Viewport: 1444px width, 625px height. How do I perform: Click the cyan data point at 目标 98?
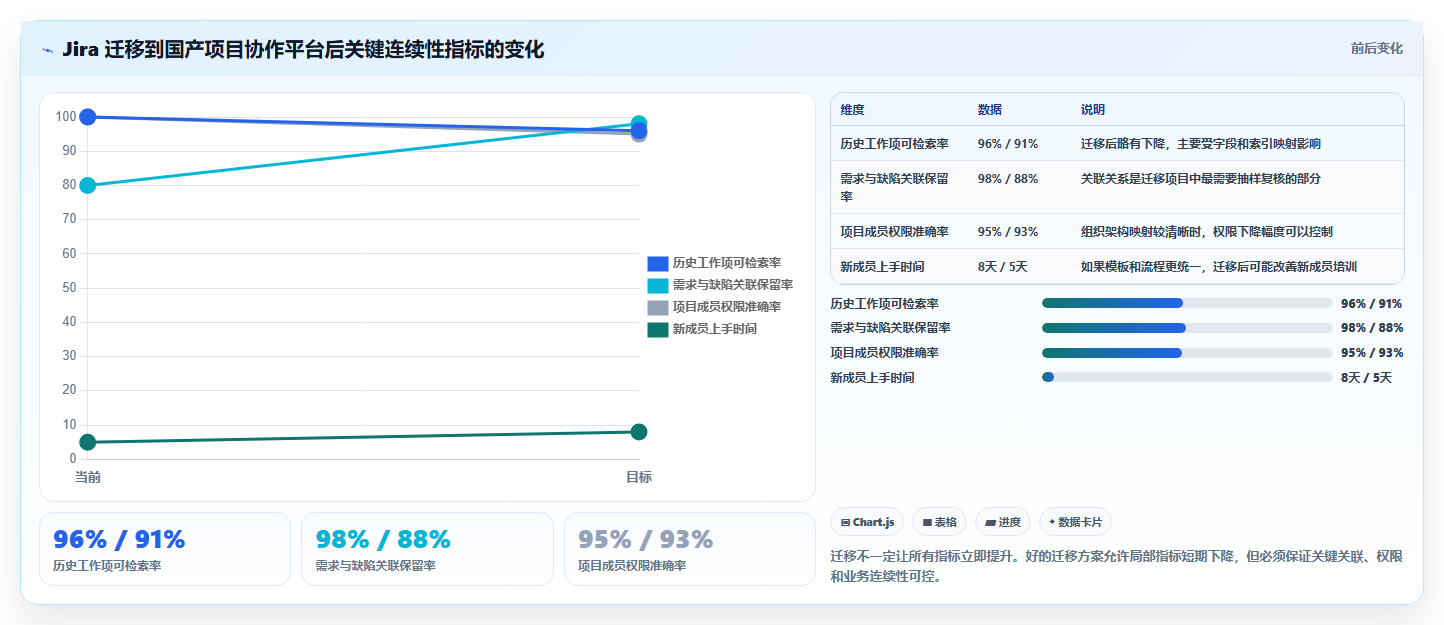639,124
